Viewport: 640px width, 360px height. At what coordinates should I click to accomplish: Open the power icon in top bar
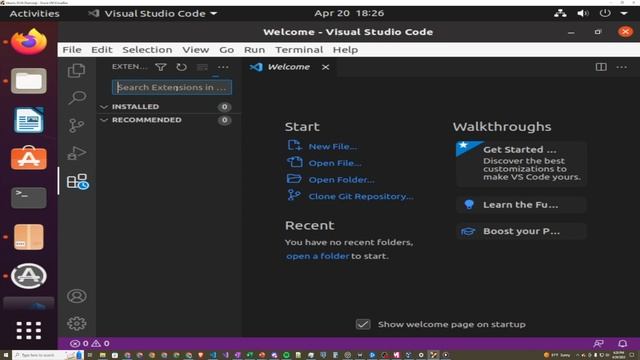[x=605, y=13]
